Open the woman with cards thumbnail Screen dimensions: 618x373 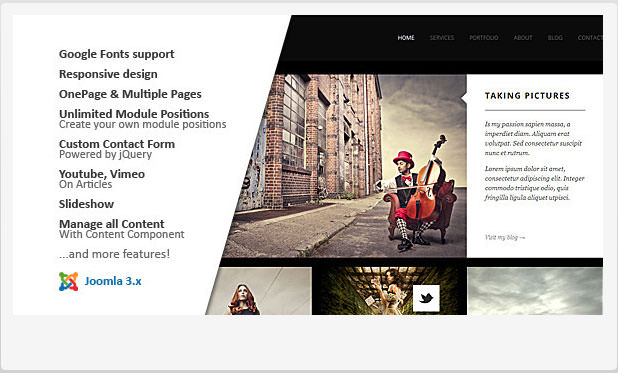point(389,291)
